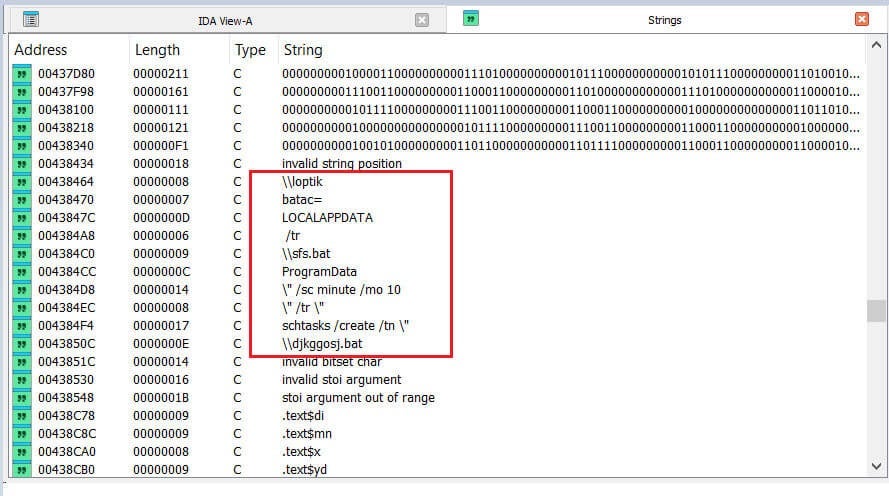Click the Type column header
This screenshot has height=496, width=889.
point(250,50)
